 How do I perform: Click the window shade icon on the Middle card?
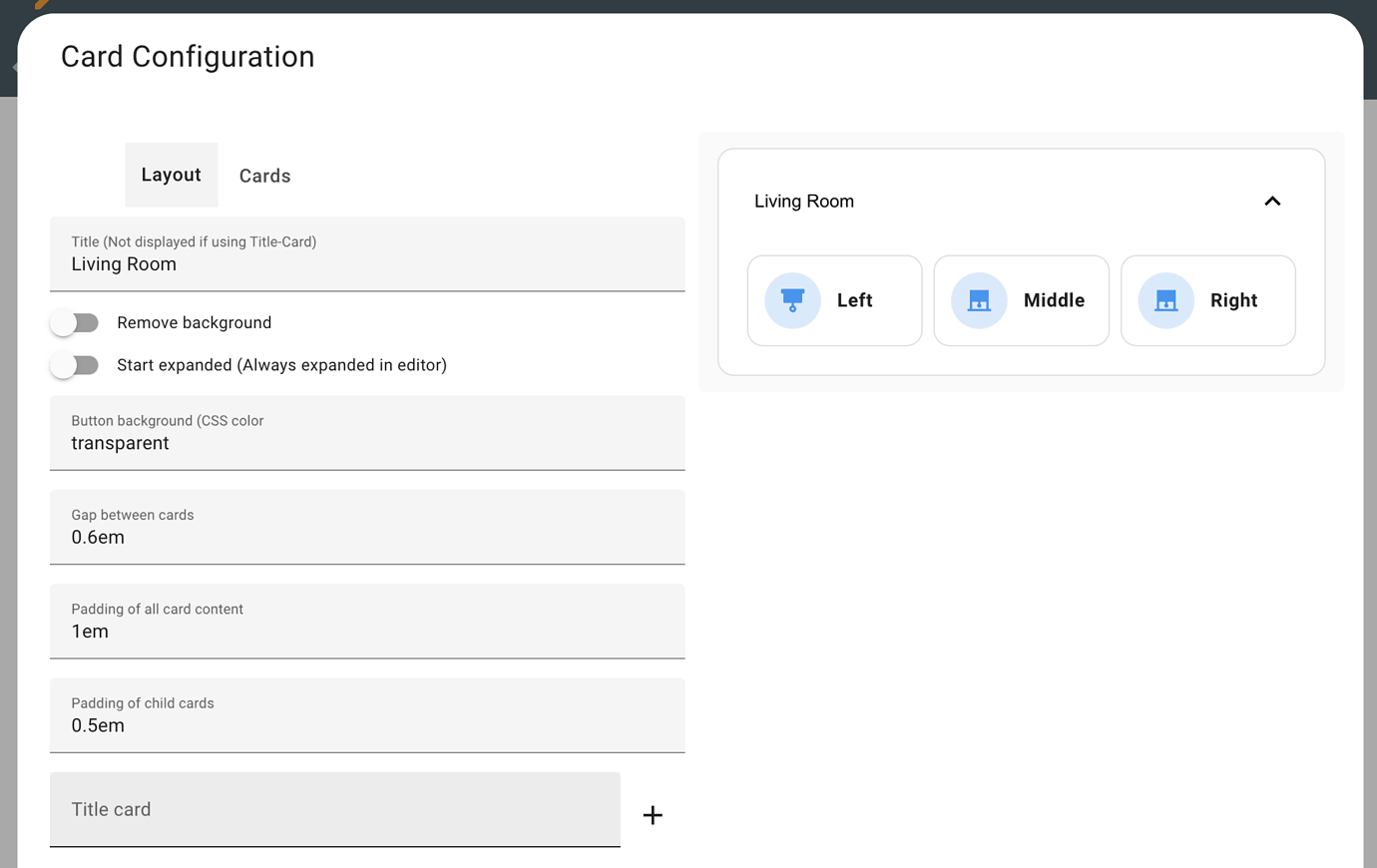(979, 300)
